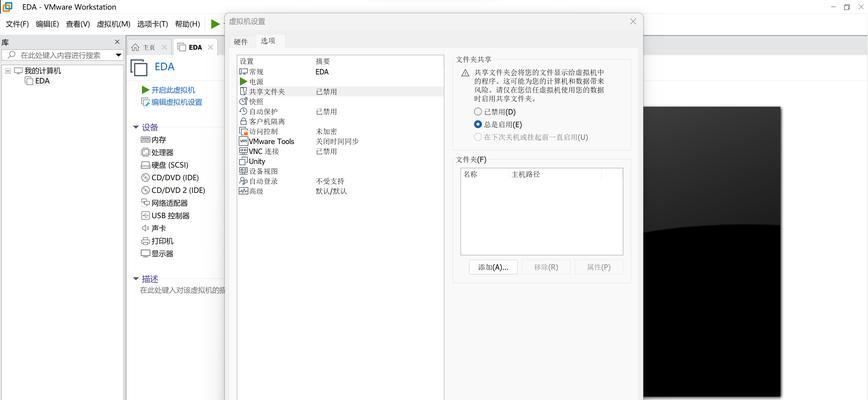This screenshot has height=400, width=868.
Task: Choose the 已禁用(D) radio button
Action: point(478,112)
